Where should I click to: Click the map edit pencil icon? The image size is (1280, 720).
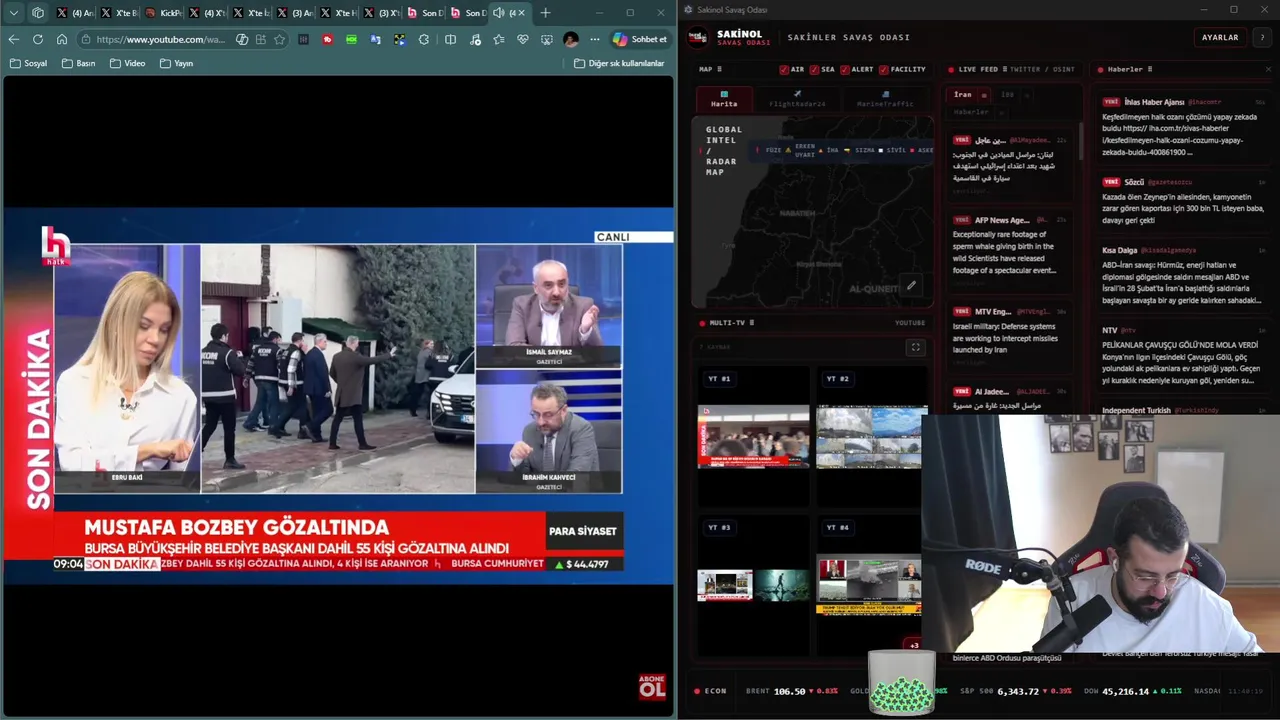(911, 285)
